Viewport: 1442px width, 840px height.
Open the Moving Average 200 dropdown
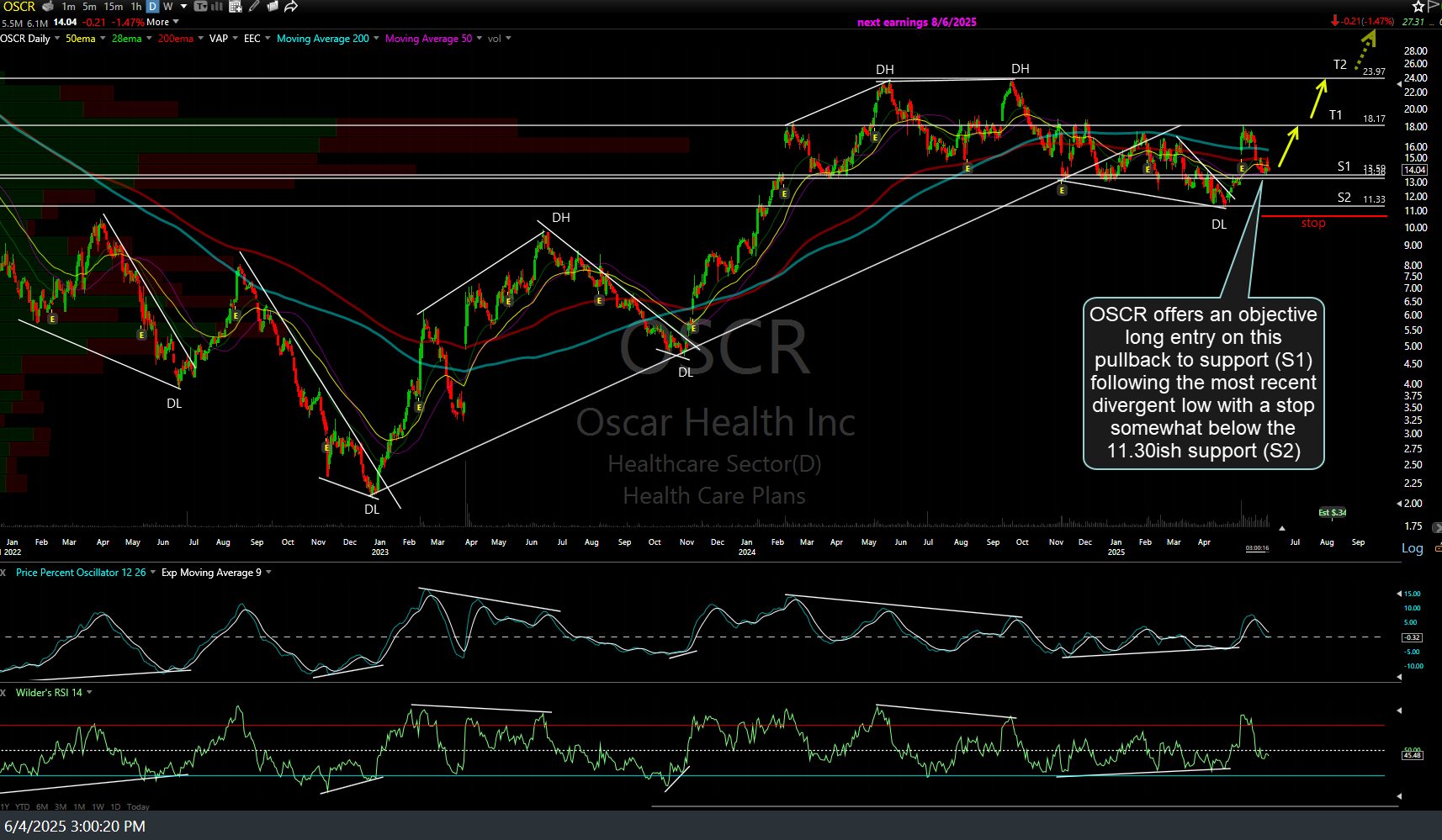(x=376, y=38)
